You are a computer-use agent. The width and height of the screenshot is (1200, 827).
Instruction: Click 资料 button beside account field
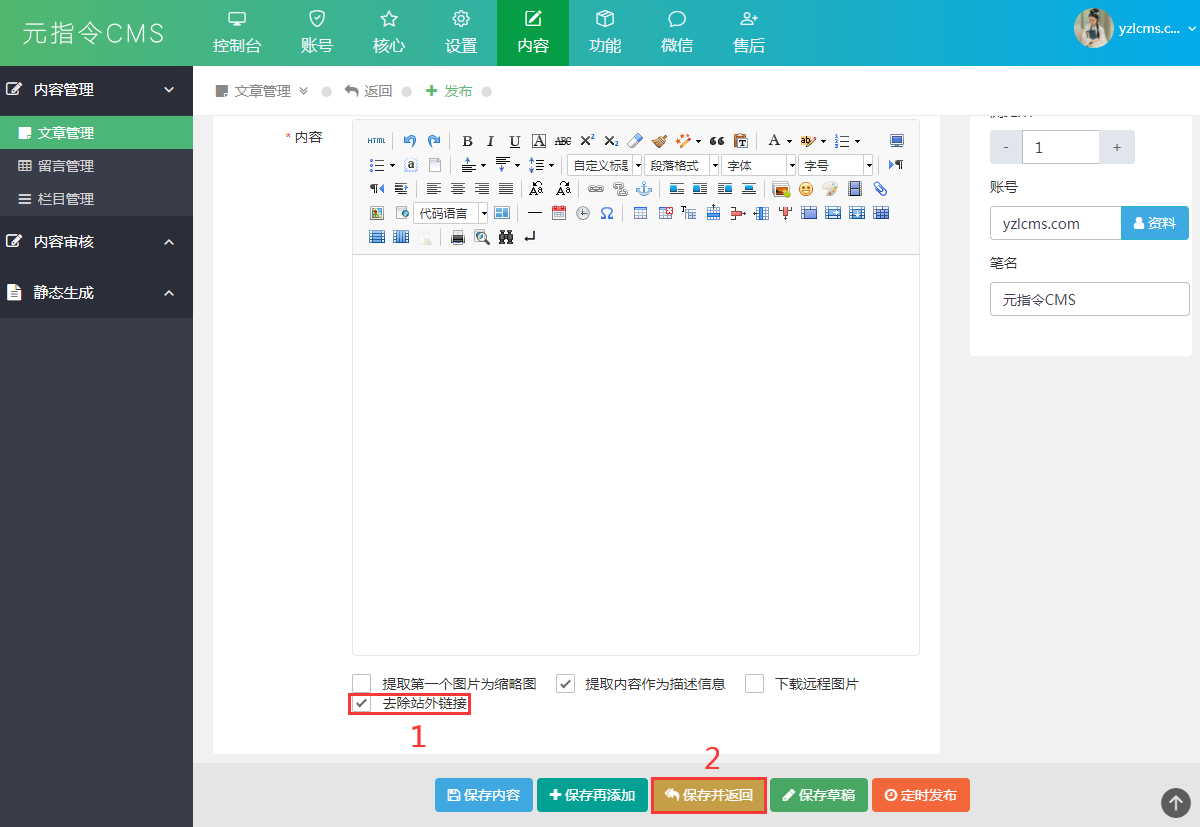[1155, 223]
